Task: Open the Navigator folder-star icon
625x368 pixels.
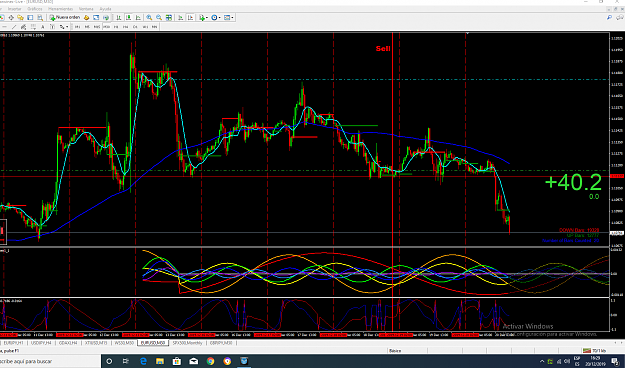Action: (x=20, y=18)
